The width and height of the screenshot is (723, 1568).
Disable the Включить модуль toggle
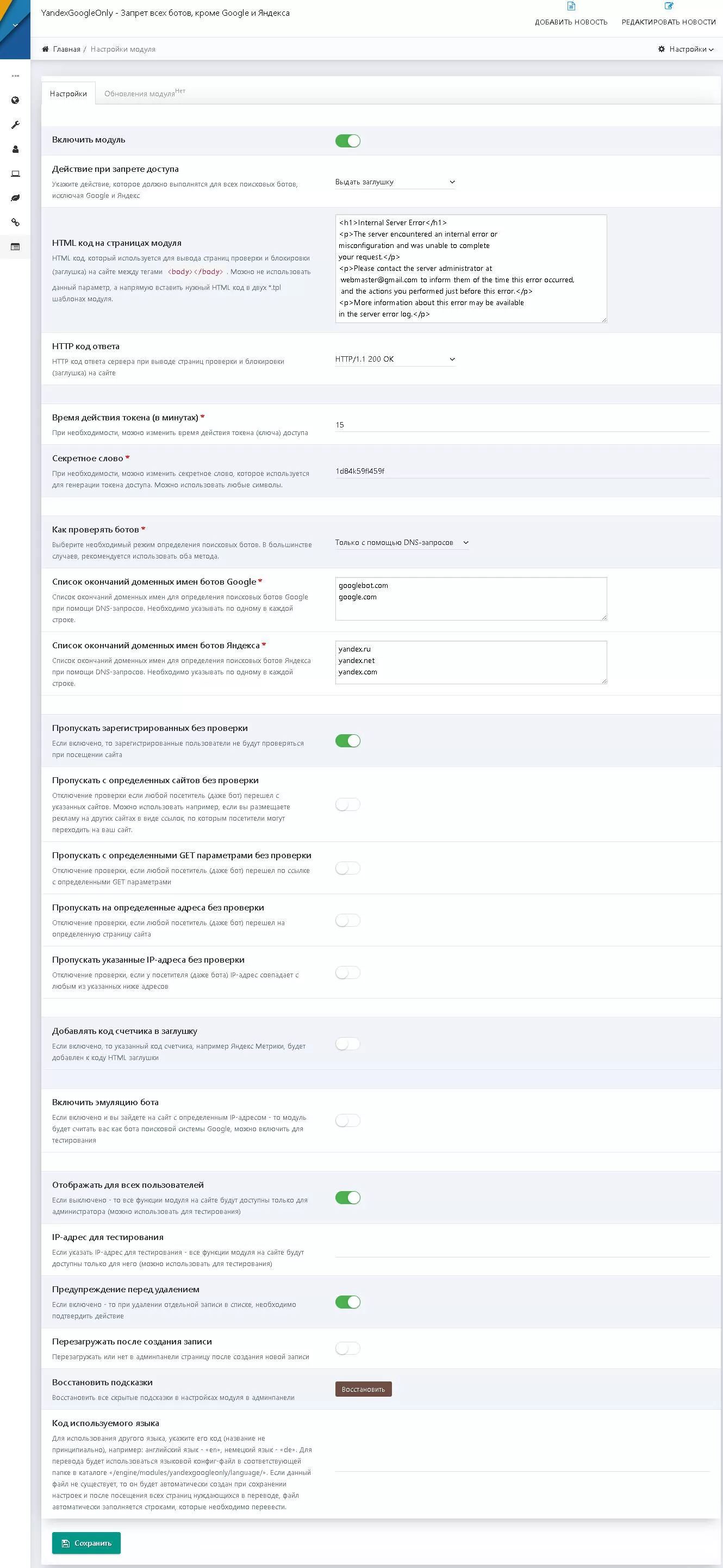[347, 141]
